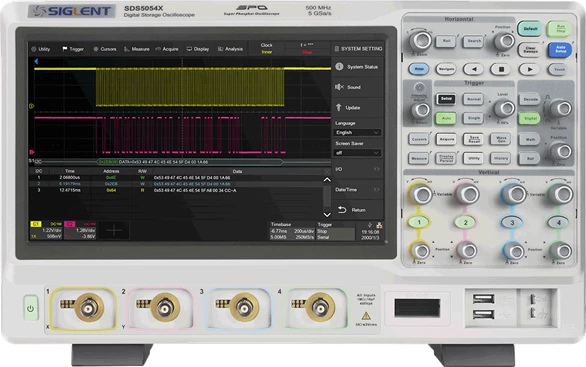Select the Update option

(357, 108)
